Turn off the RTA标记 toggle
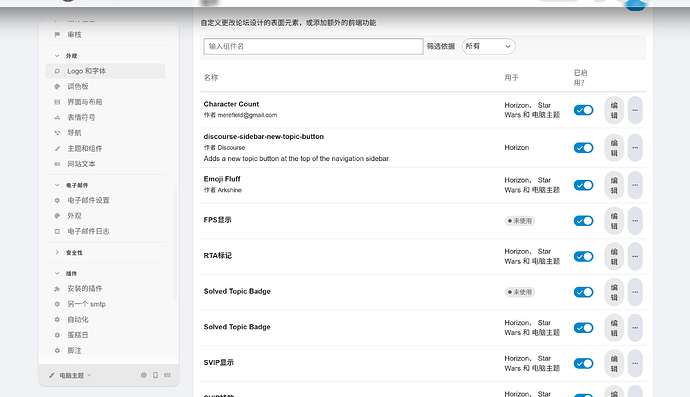 pos(584,257)
